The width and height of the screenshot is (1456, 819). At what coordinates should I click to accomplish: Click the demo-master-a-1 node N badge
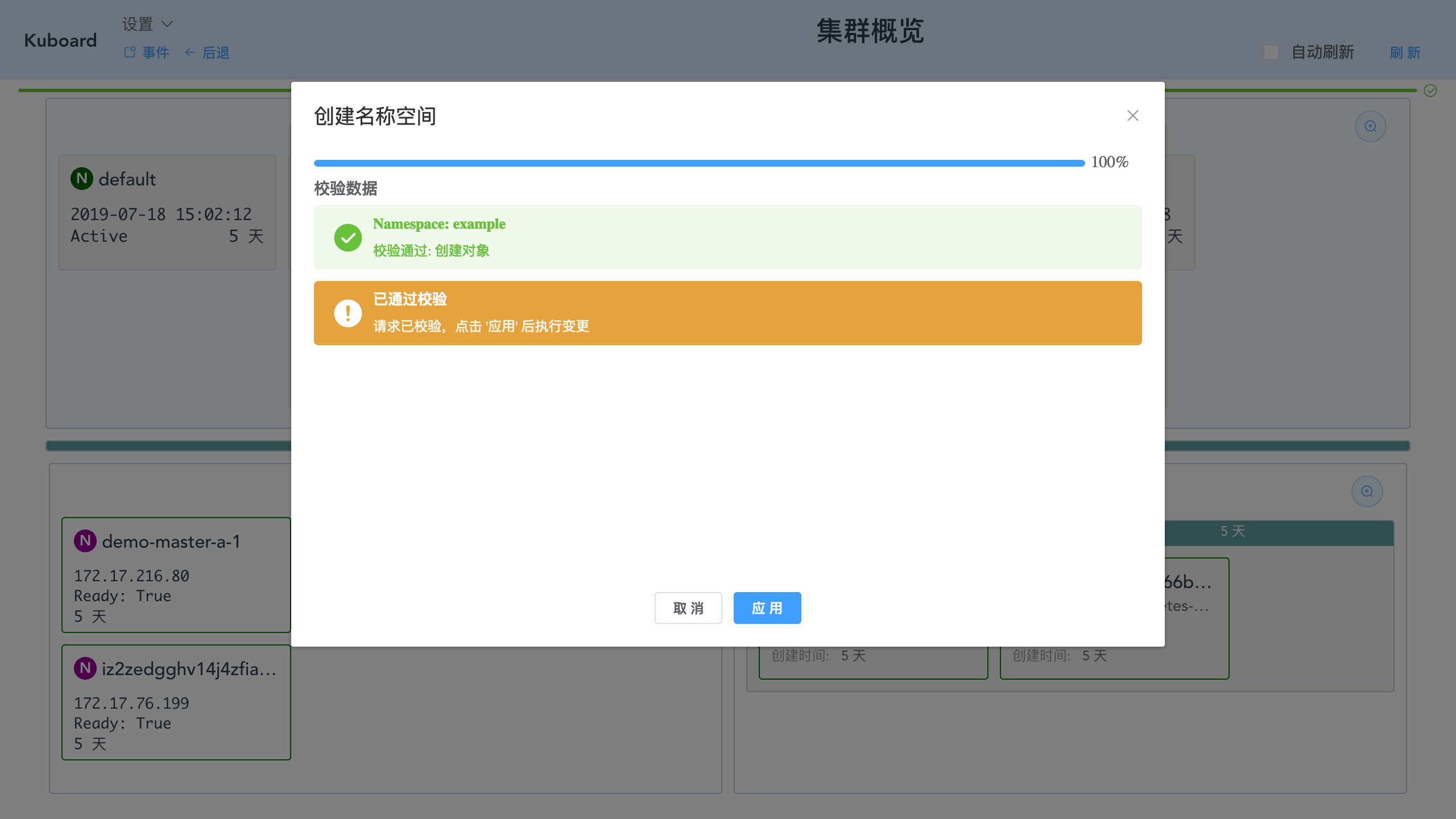click(85, 541)
